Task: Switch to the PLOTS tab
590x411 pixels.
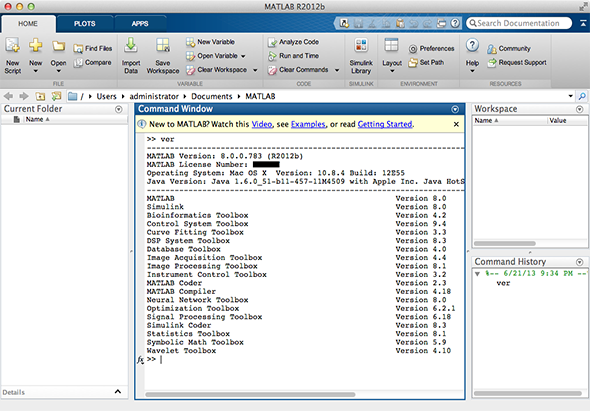Action: pos(85,24)
